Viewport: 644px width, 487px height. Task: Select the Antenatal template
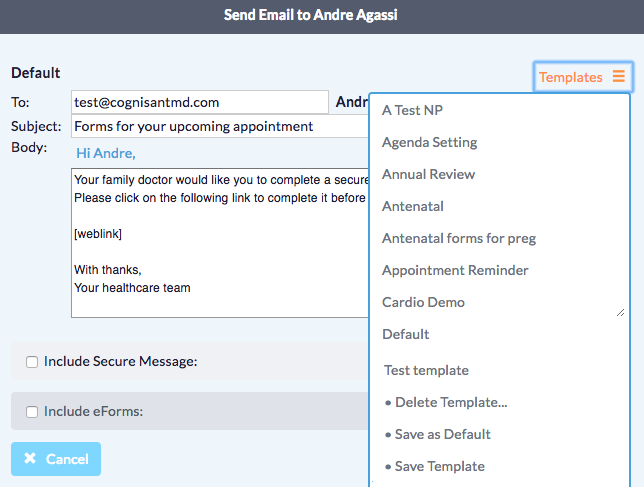(x=412, y=206)
